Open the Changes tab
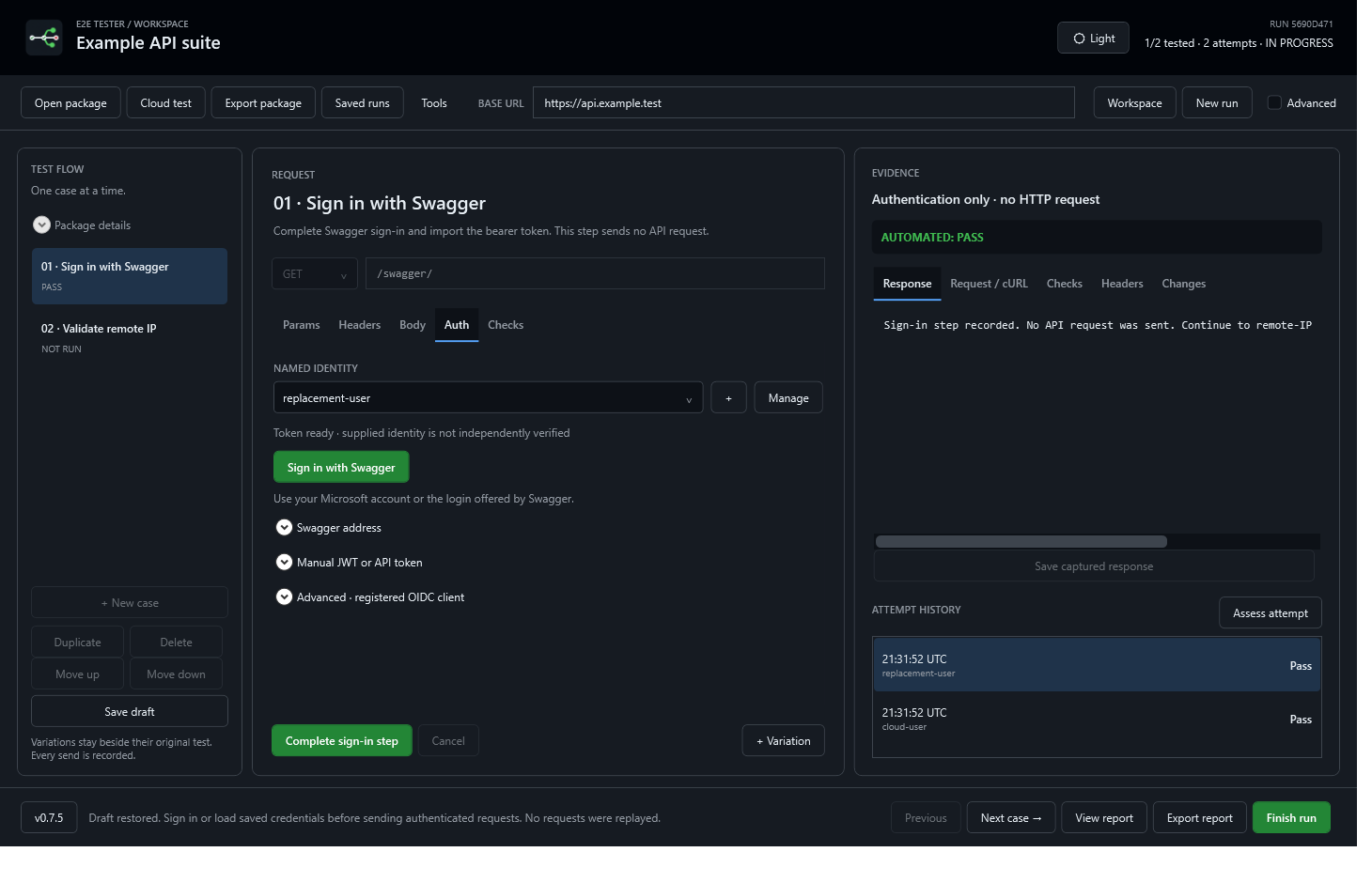This screenshot has height=883, width=1372. 1184,284
